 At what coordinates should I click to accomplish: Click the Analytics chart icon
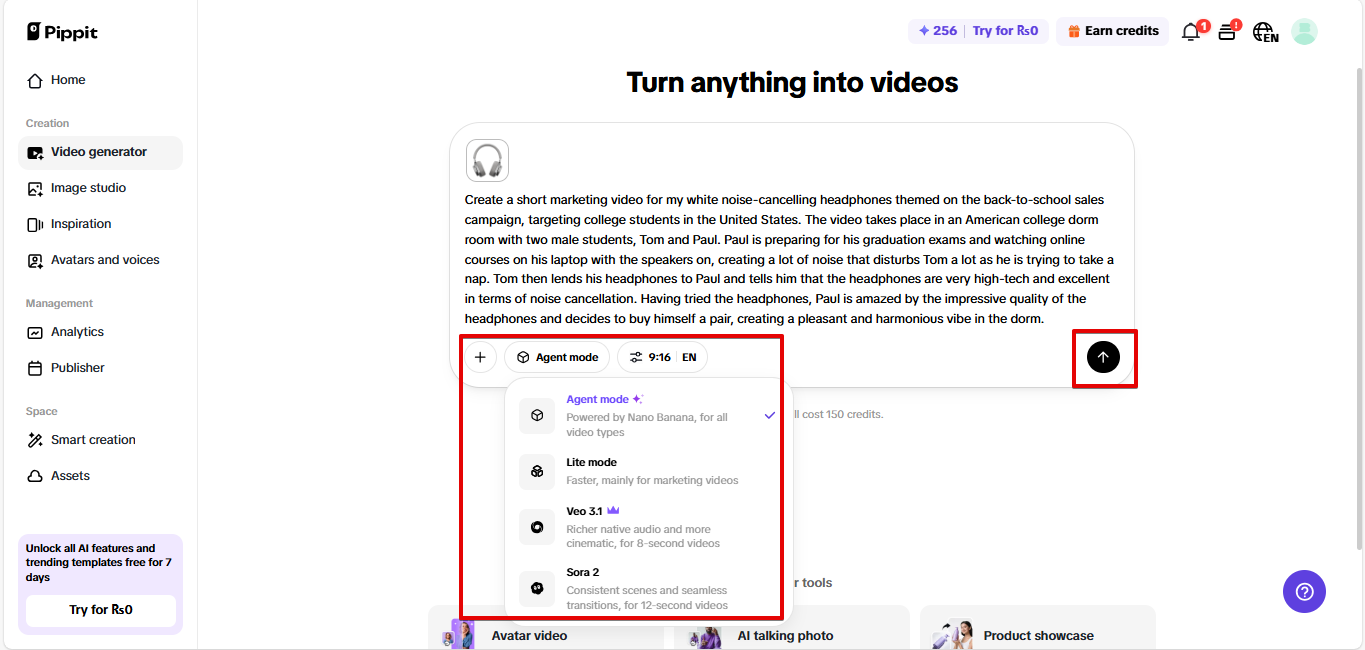(35, 332)
